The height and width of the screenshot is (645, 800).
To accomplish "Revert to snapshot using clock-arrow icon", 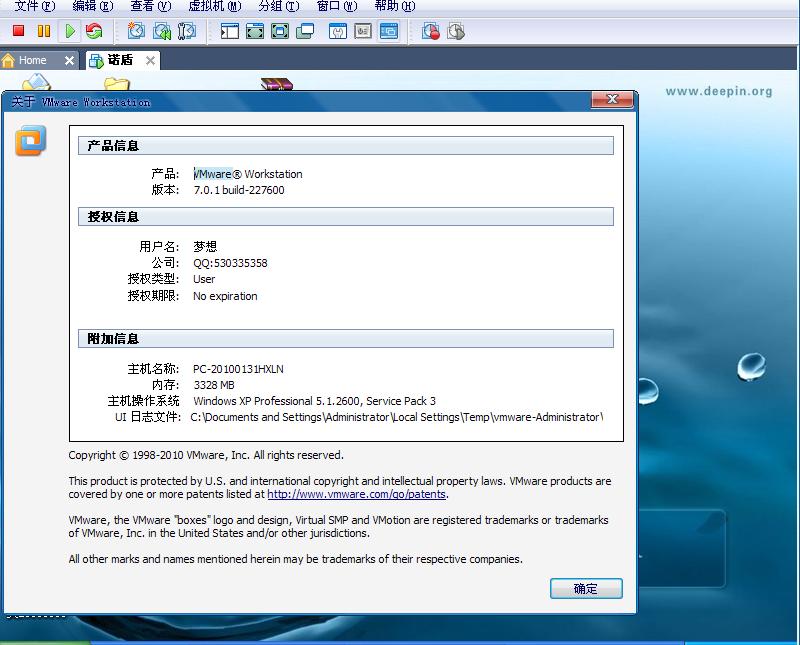I will (162, 31).
